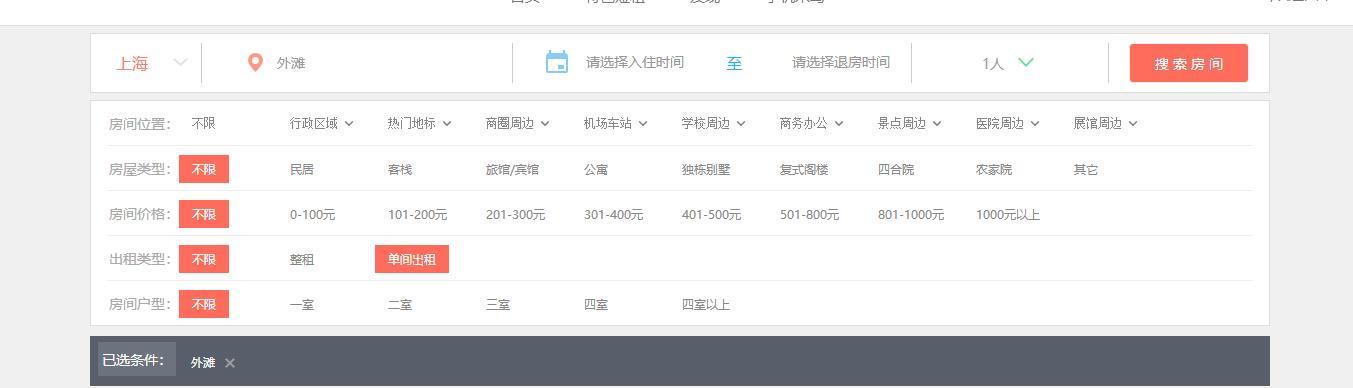Filter price by 1000元以上

[x=1008, y=215]
